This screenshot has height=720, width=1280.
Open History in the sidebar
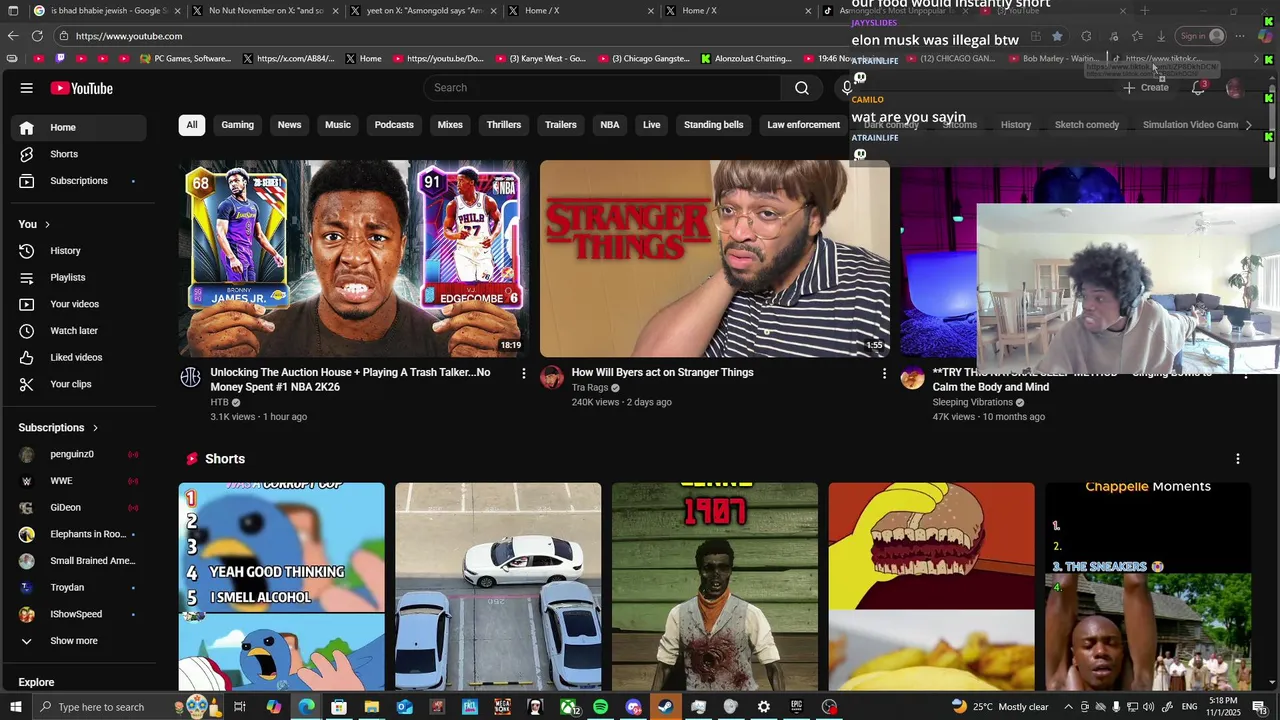tap(79, 251)
